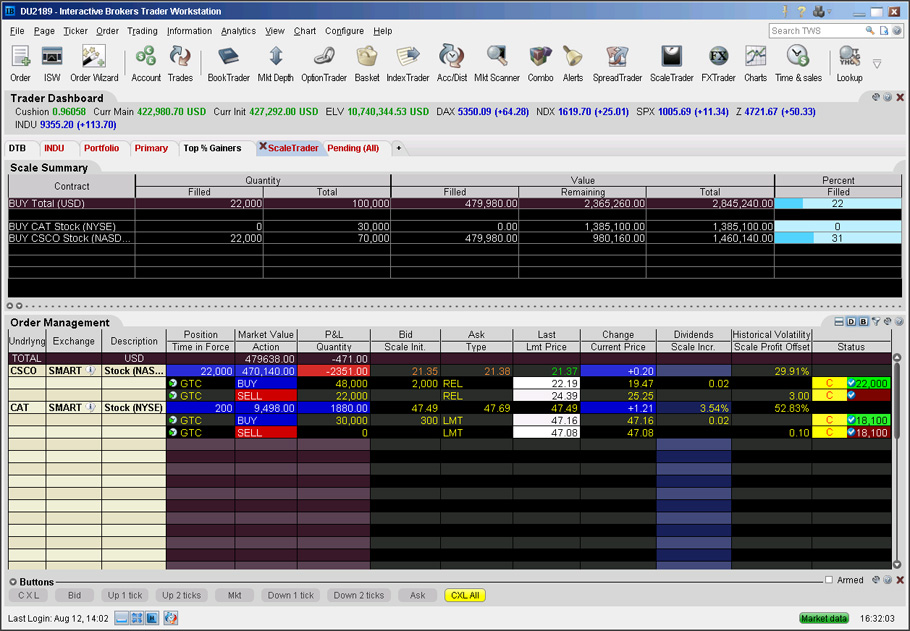910x631 pixels.
Task: Toggle the B button in Order Management header
Action: [863, 322]
